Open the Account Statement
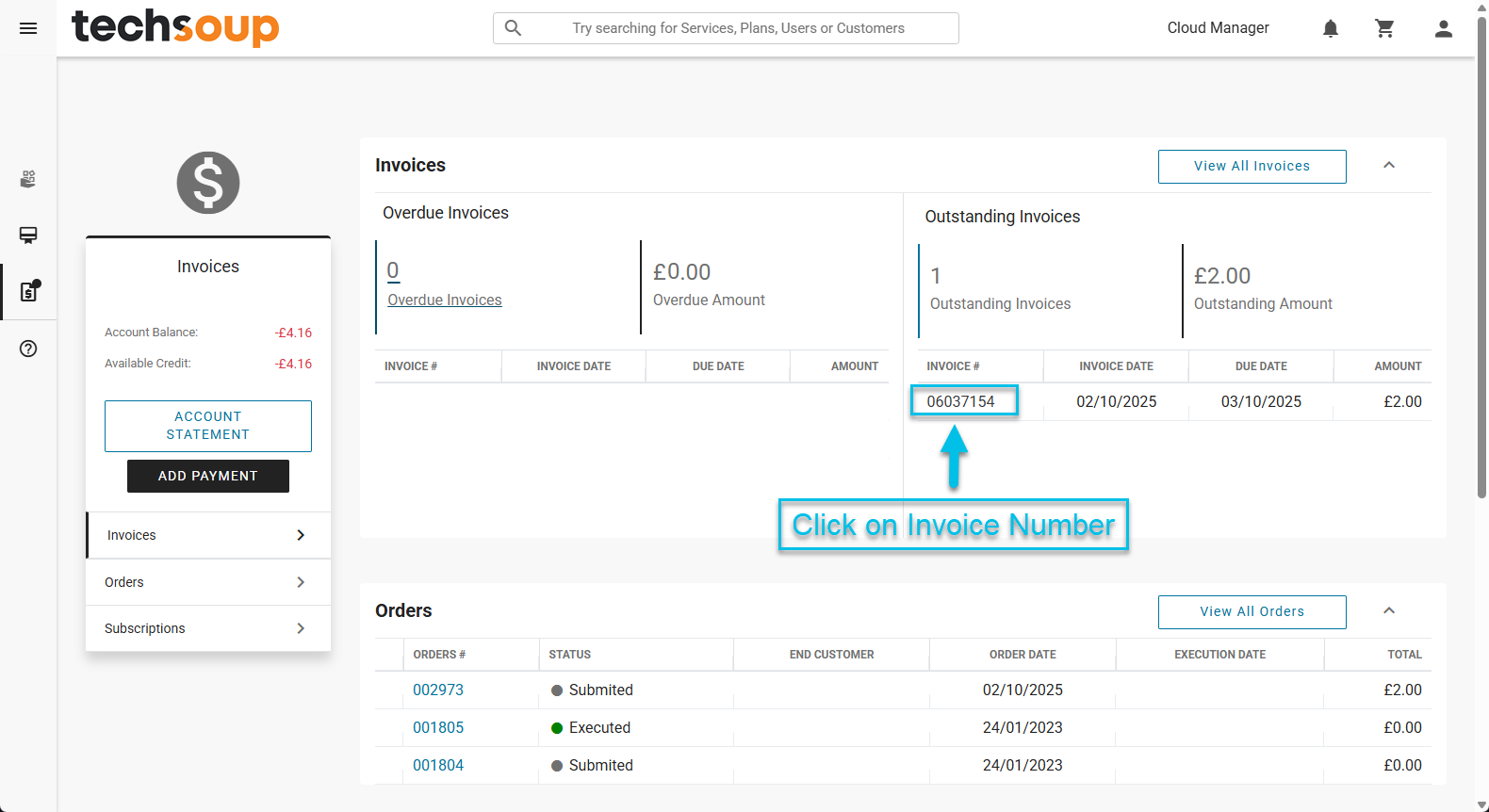 point(208,426)
